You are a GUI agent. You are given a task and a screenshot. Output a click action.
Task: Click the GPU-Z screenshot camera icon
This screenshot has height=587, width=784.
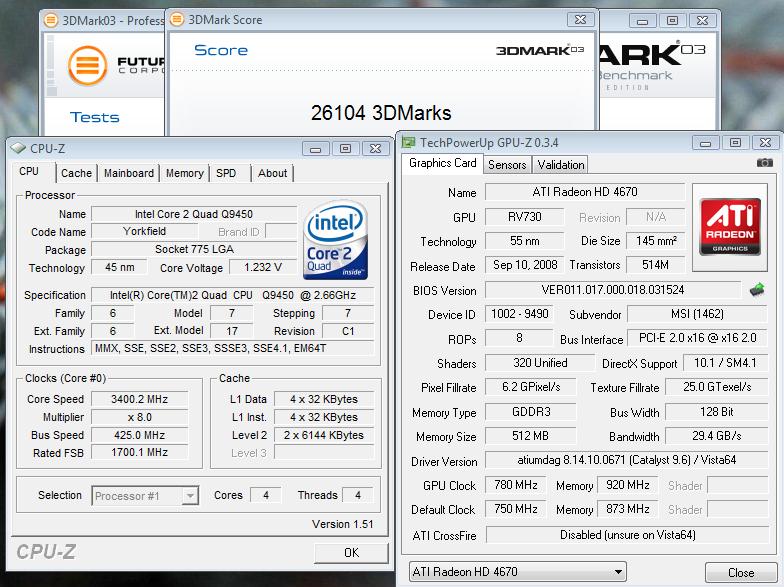[764, 163]
